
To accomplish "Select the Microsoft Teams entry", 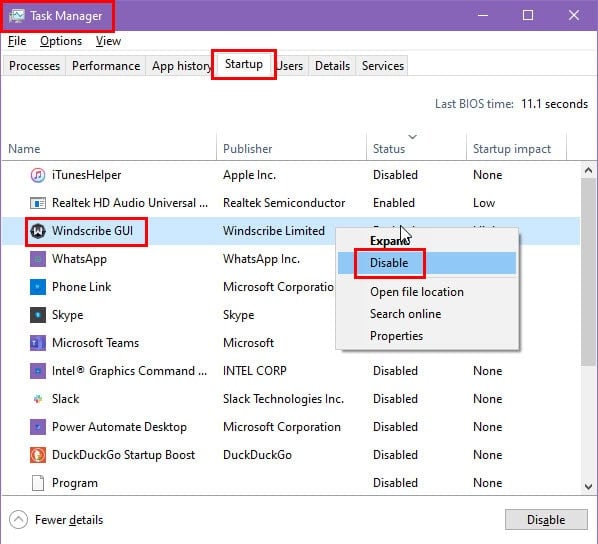I will (95, 343).
